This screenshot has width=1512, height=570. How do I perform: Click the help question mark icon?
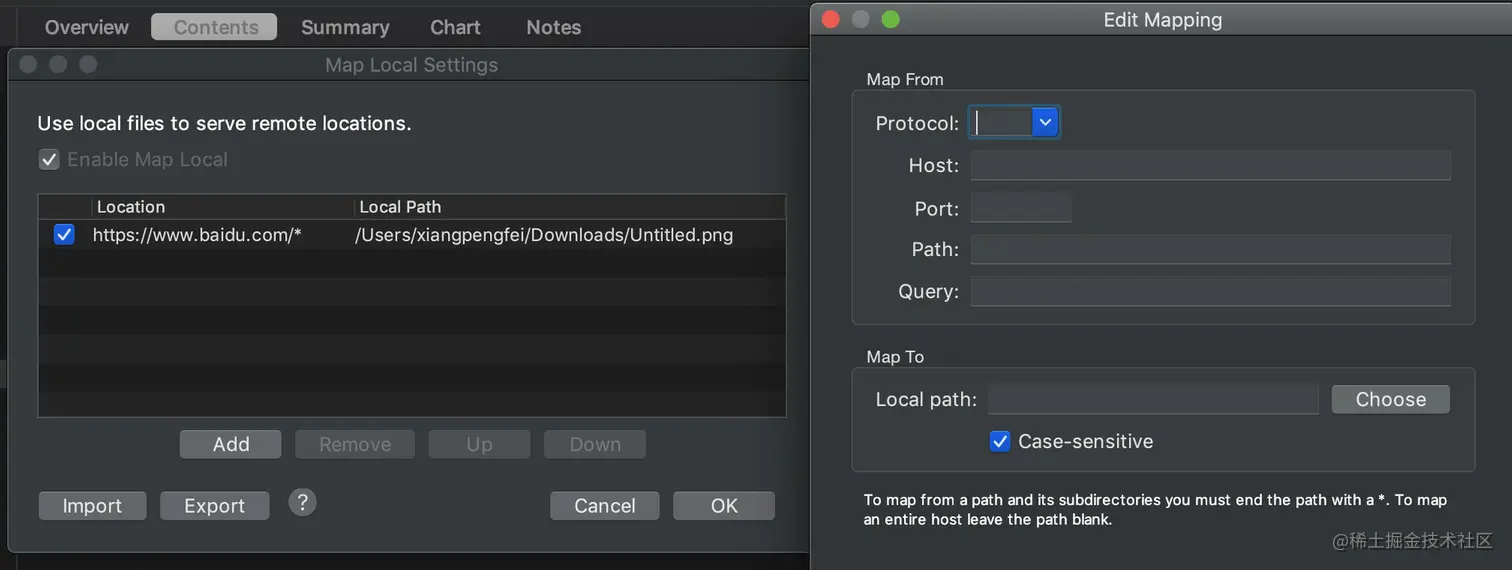point(302,502)
